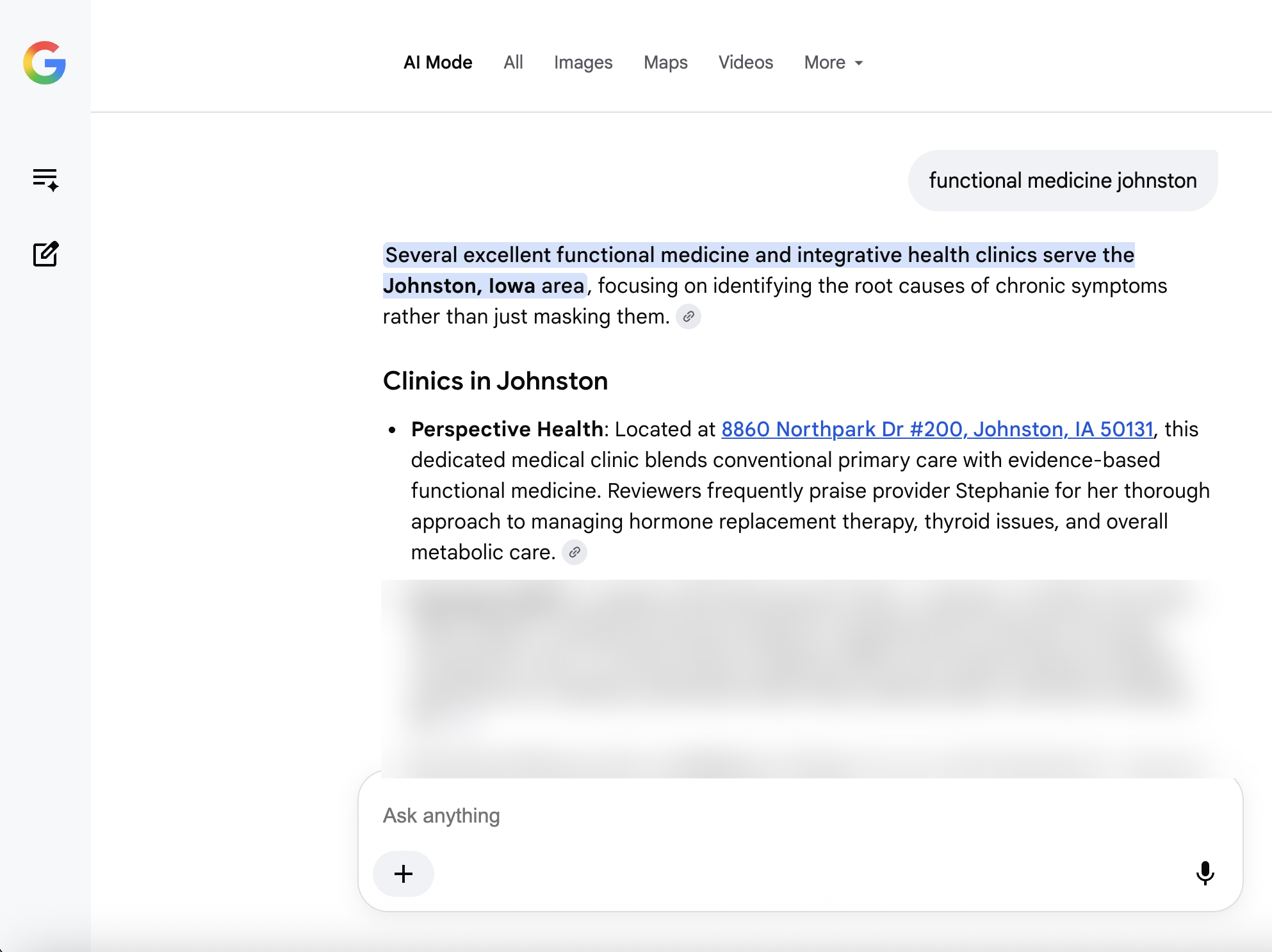Open the 8860 Northpark Dr address link

(x=938, y=429)
